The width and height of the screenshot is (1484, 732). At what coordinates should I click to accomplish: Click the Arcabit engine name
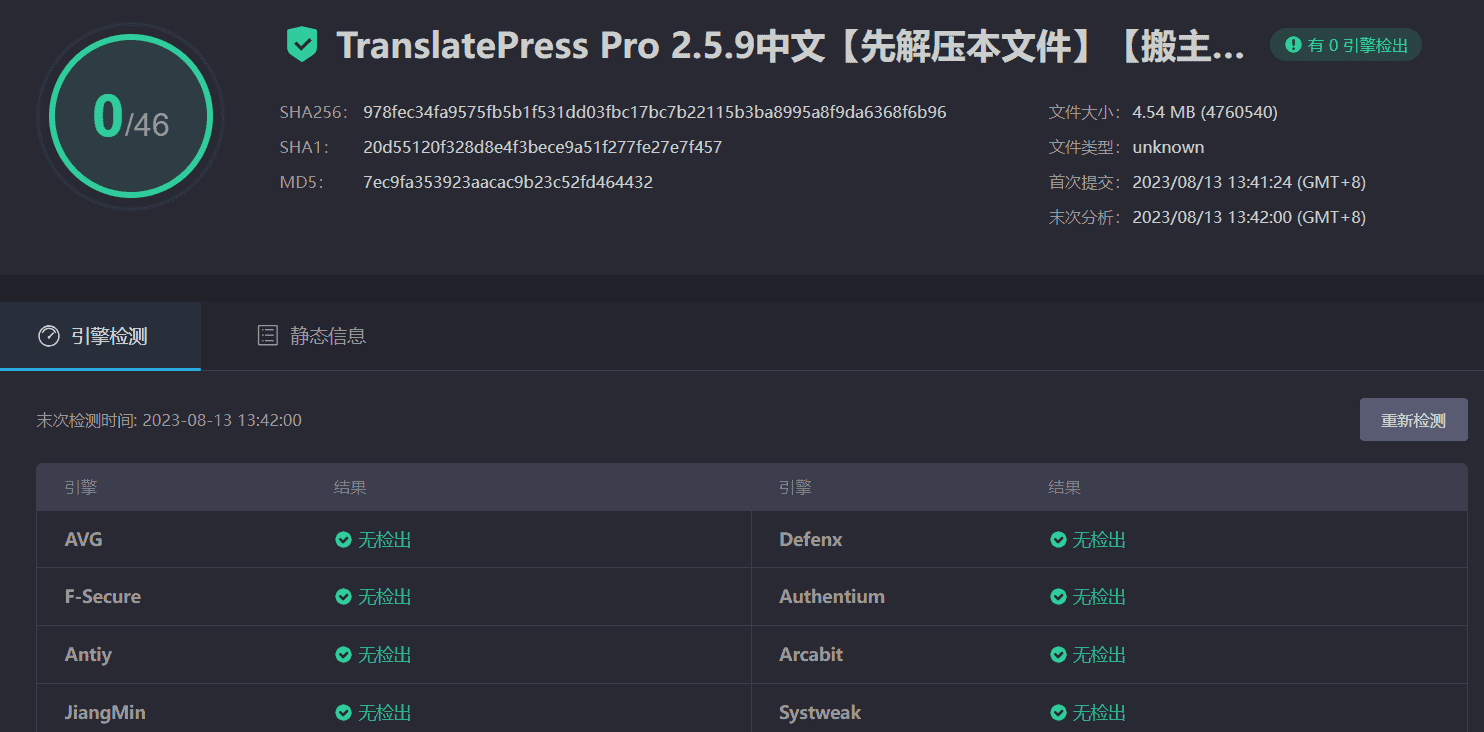[811, 655]
